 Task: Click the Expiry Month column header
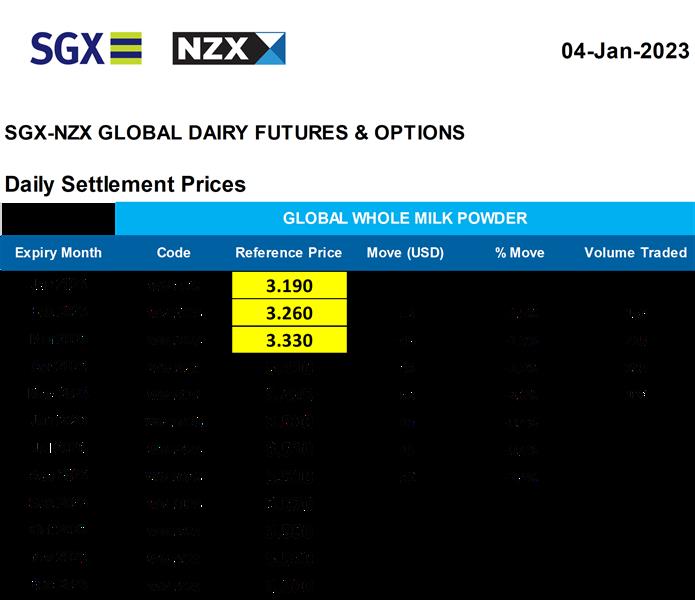[x=58, y=253]
